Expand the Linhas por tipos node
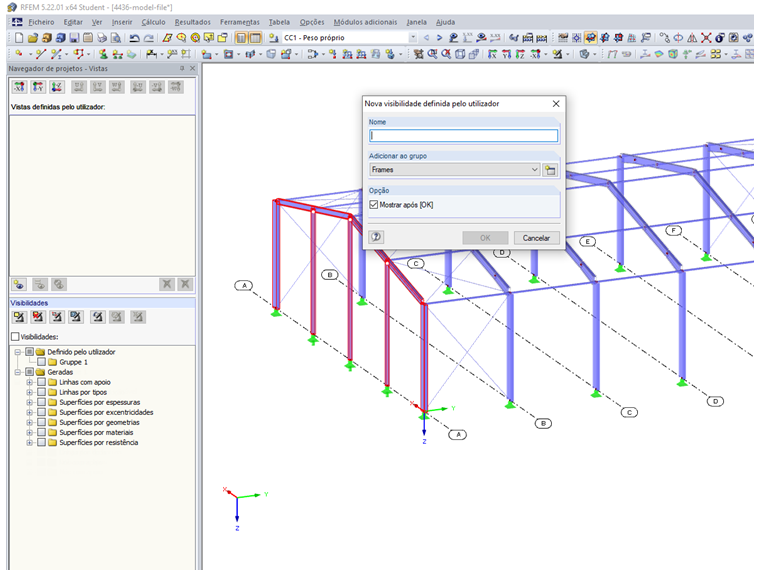This screenshot has height=570, width=760. tap(30, 392)
